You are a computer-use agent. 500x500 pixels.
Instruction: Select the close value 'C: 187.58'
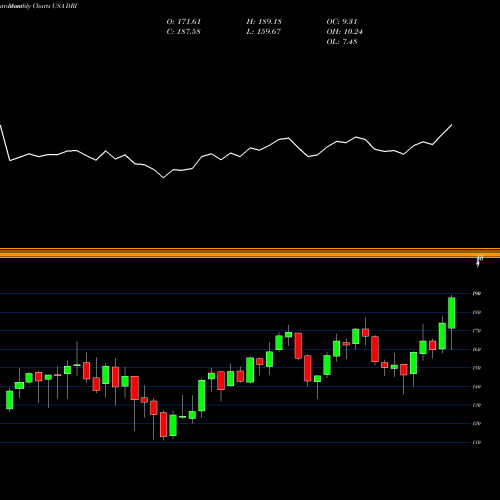point(184,32)
